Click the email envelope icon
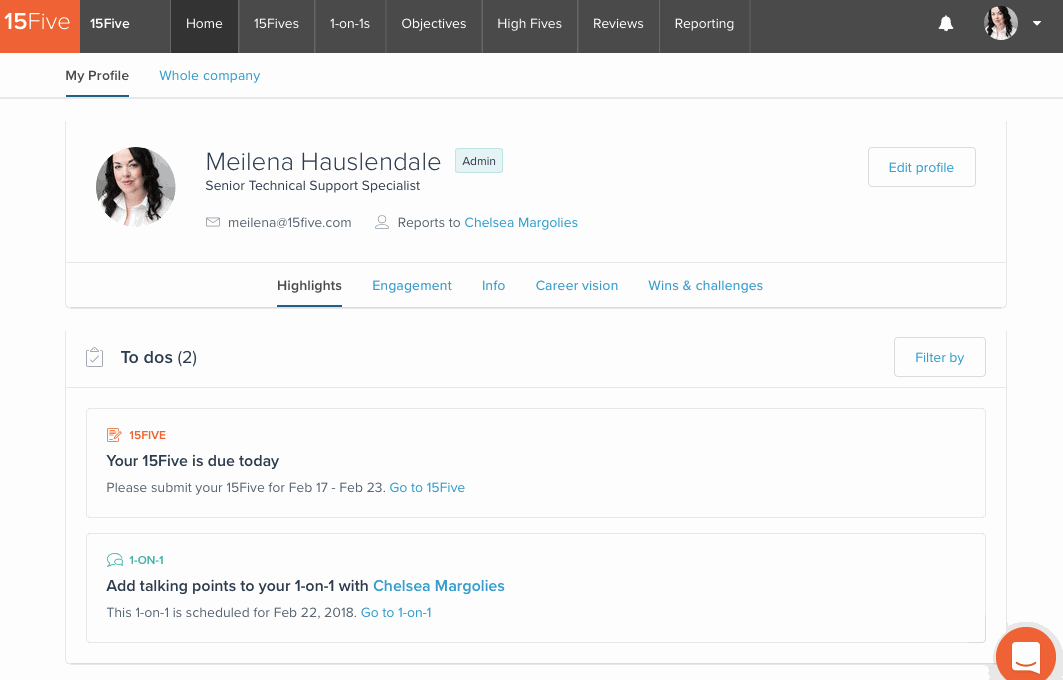 tap(213, 222)
